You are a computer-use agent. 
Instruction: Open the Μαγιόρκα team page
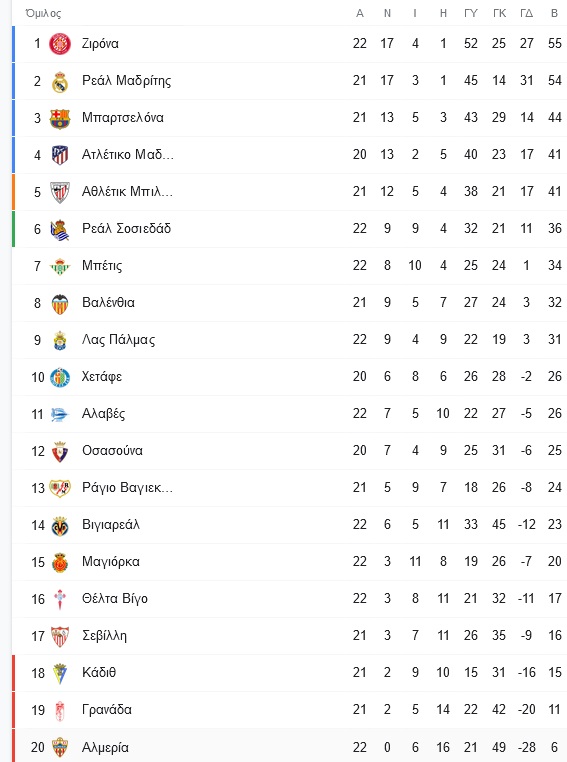point(111,562)
